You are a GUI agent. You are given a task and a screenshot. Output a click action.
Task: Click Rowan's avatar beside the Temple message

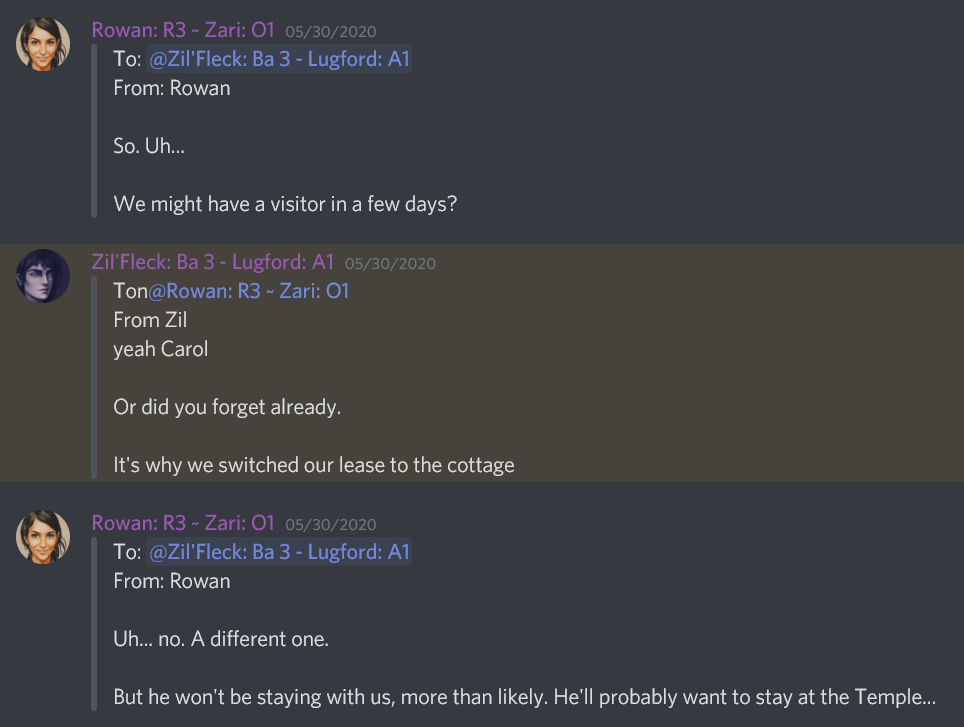click(43, 536)
